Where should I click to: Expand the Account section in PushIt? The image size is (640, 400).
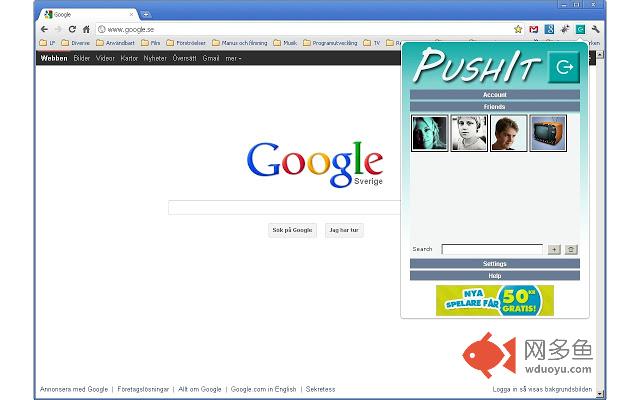495,95
